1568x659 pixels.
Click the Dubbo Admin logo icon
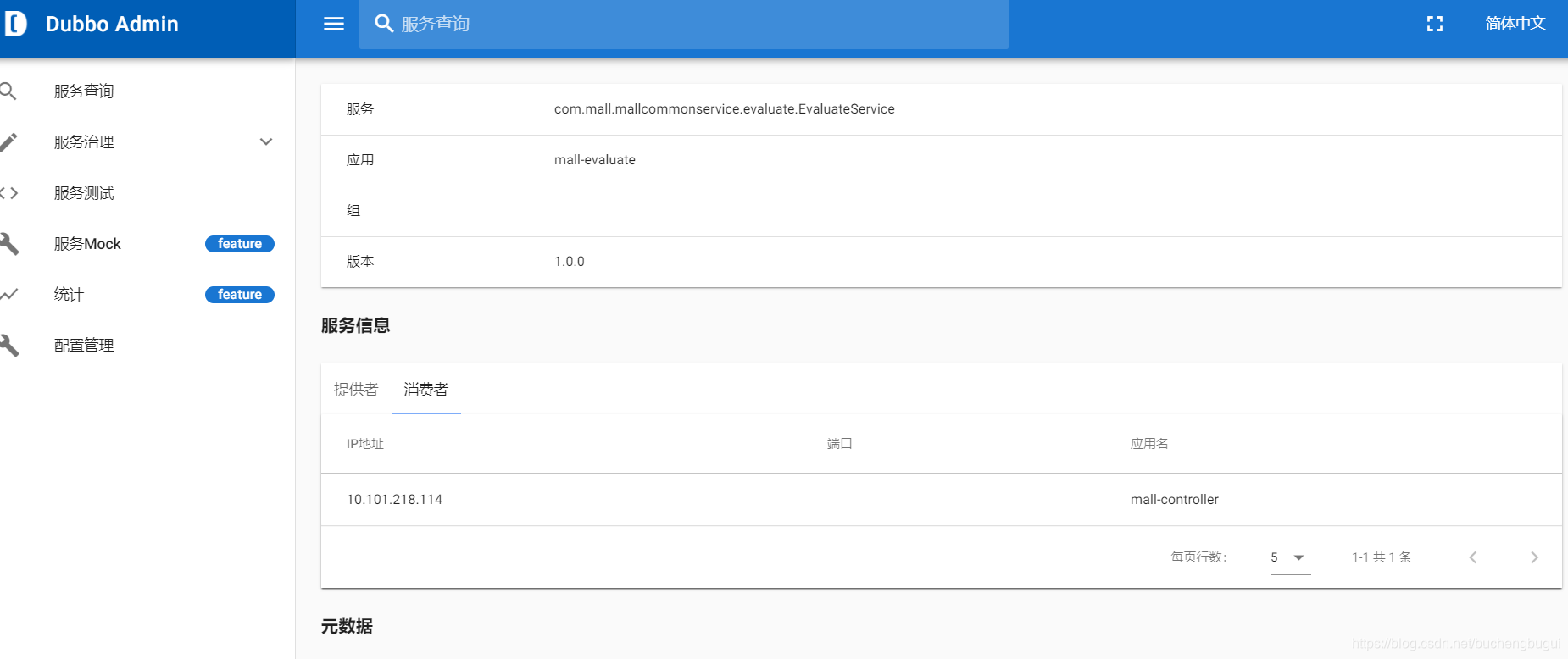tap(15, 24)
